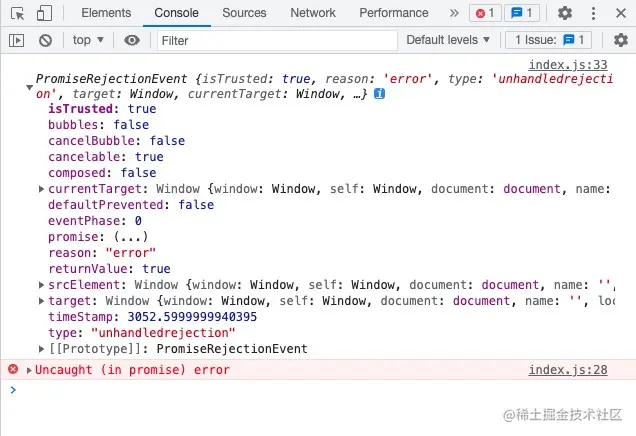The width and height of the screenshot is (636, 436).
Task: Open console settings gear icon
Action: pyautogui.click(x=621, y=40)
